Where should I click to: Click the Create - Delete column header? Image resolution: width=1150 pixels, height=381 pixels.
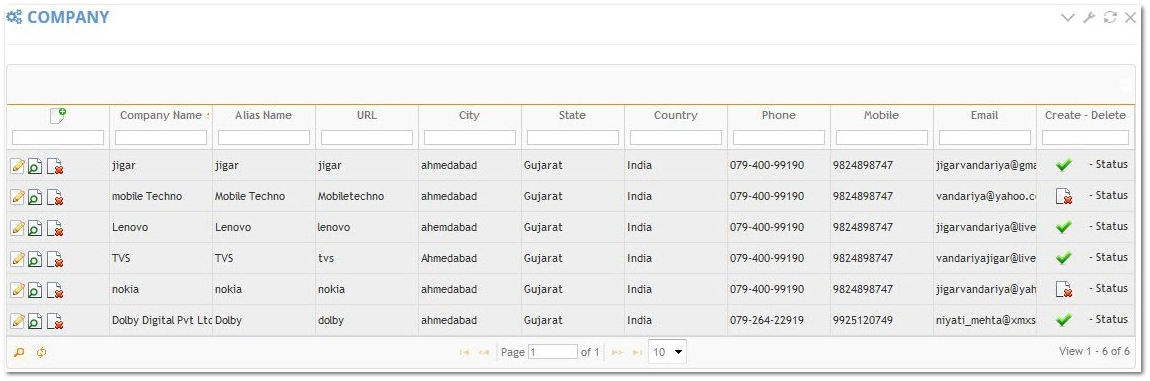pos(1085,115)
